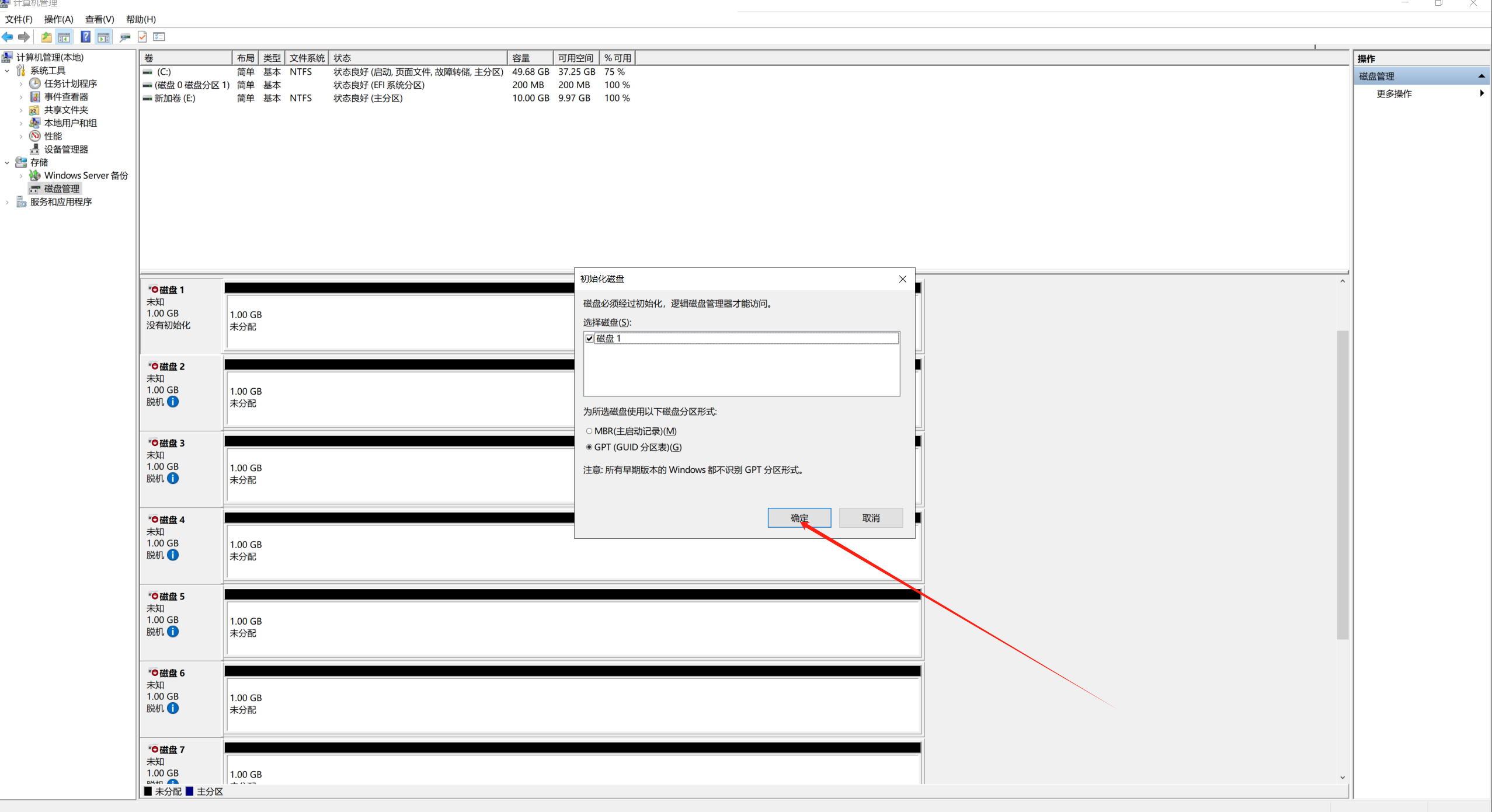Toggle the show/hide console tree icon
Image resolution: width=1492 pixels, height=812 pixels.
click(x=64, y=37)
